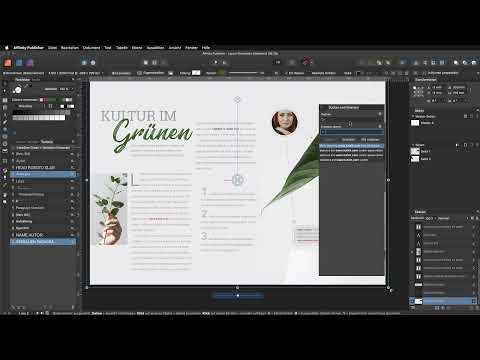This screenshot has height=360, width=480.
Task: Select the HEAD ROBOTO SLAB text style
Action: tap(44, 167)
